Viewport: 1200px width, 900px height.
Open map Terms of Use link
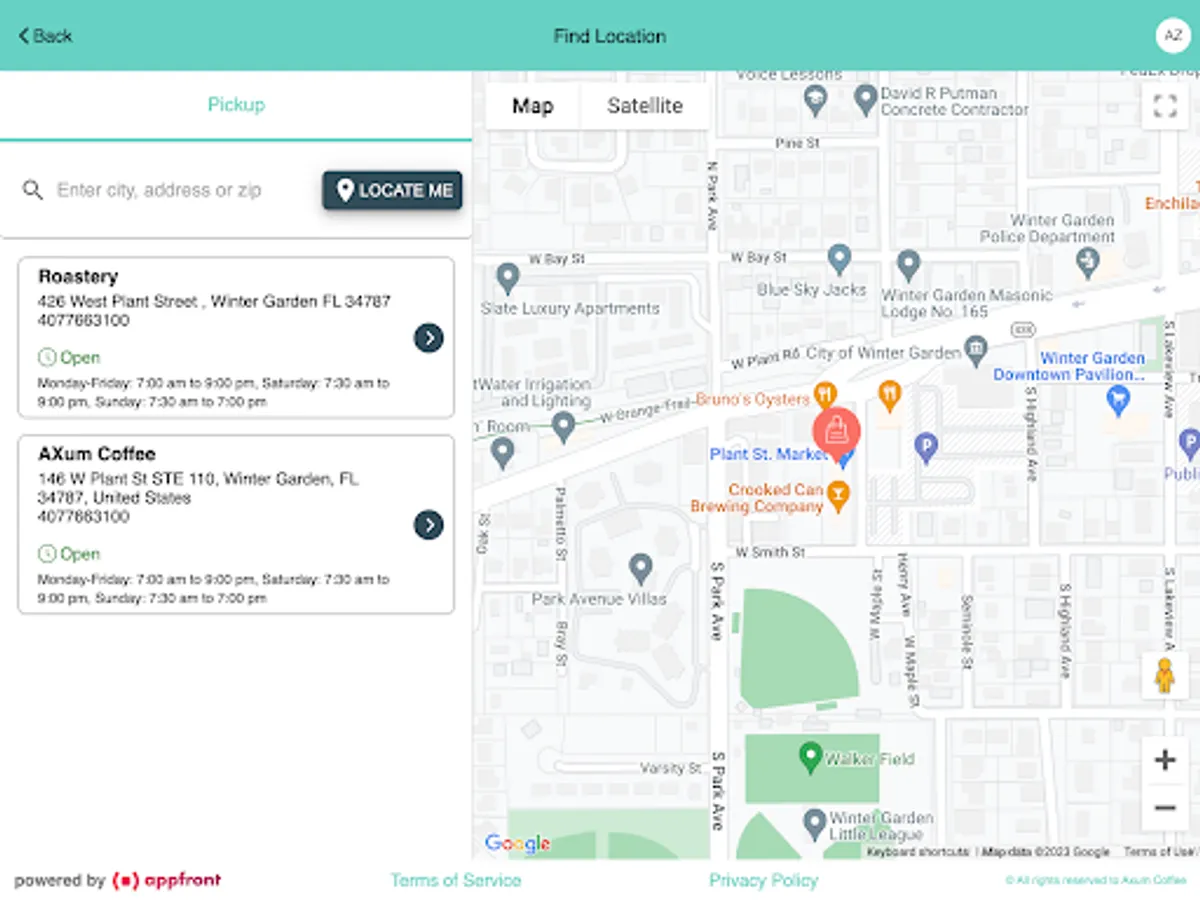click(1158, 852)
